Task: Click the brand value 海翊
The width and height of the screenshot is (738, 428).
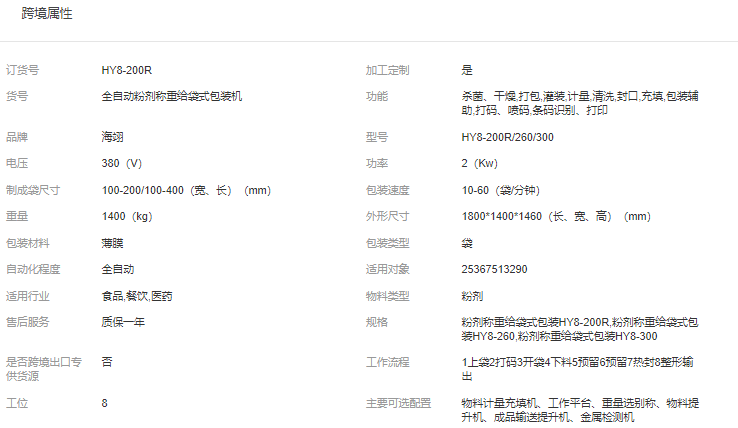Action: [x=113, y=137]
